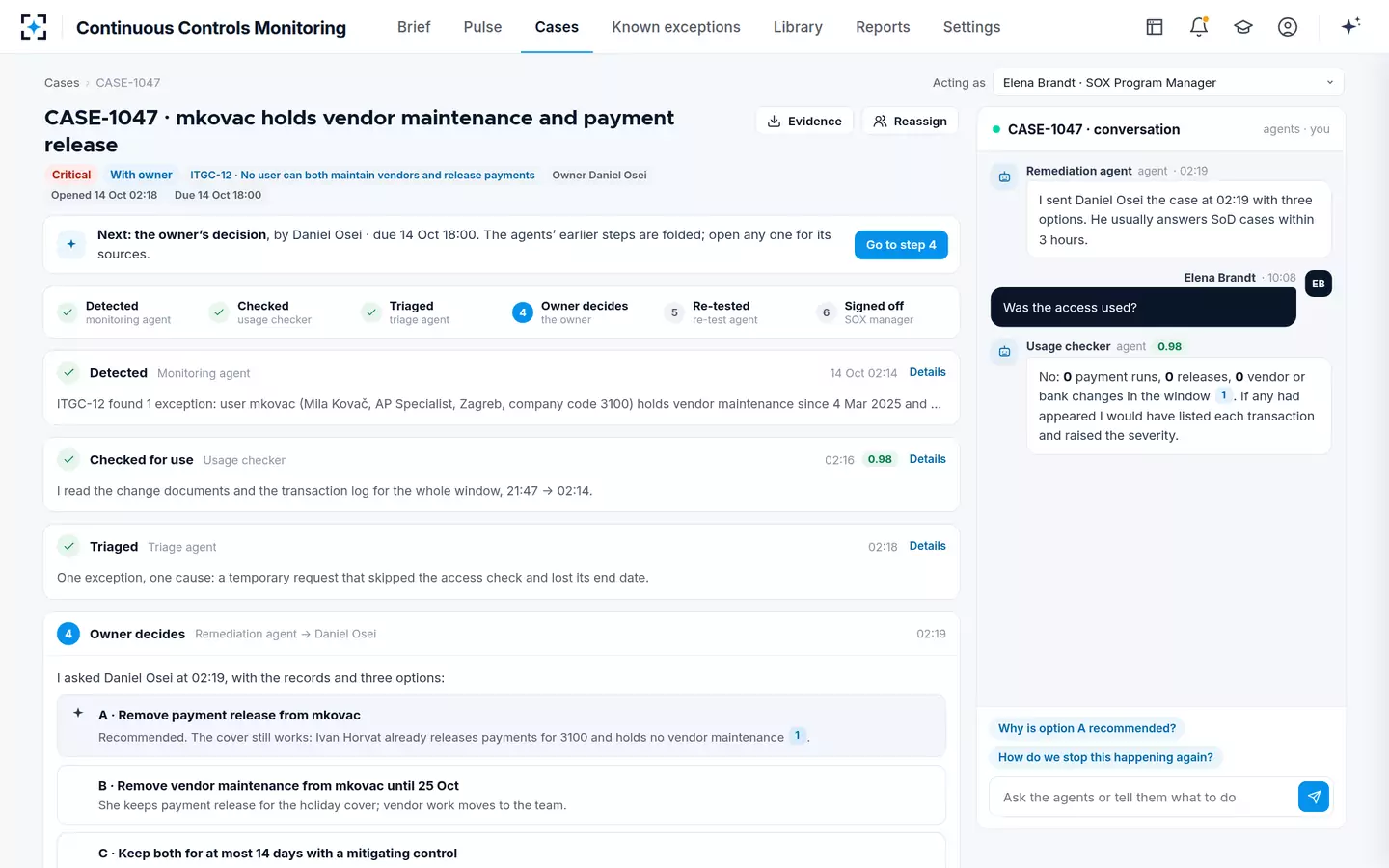Select step 5 Re-tested circle in stepper
Screen dimensions: 1389x868
(674, 312)
